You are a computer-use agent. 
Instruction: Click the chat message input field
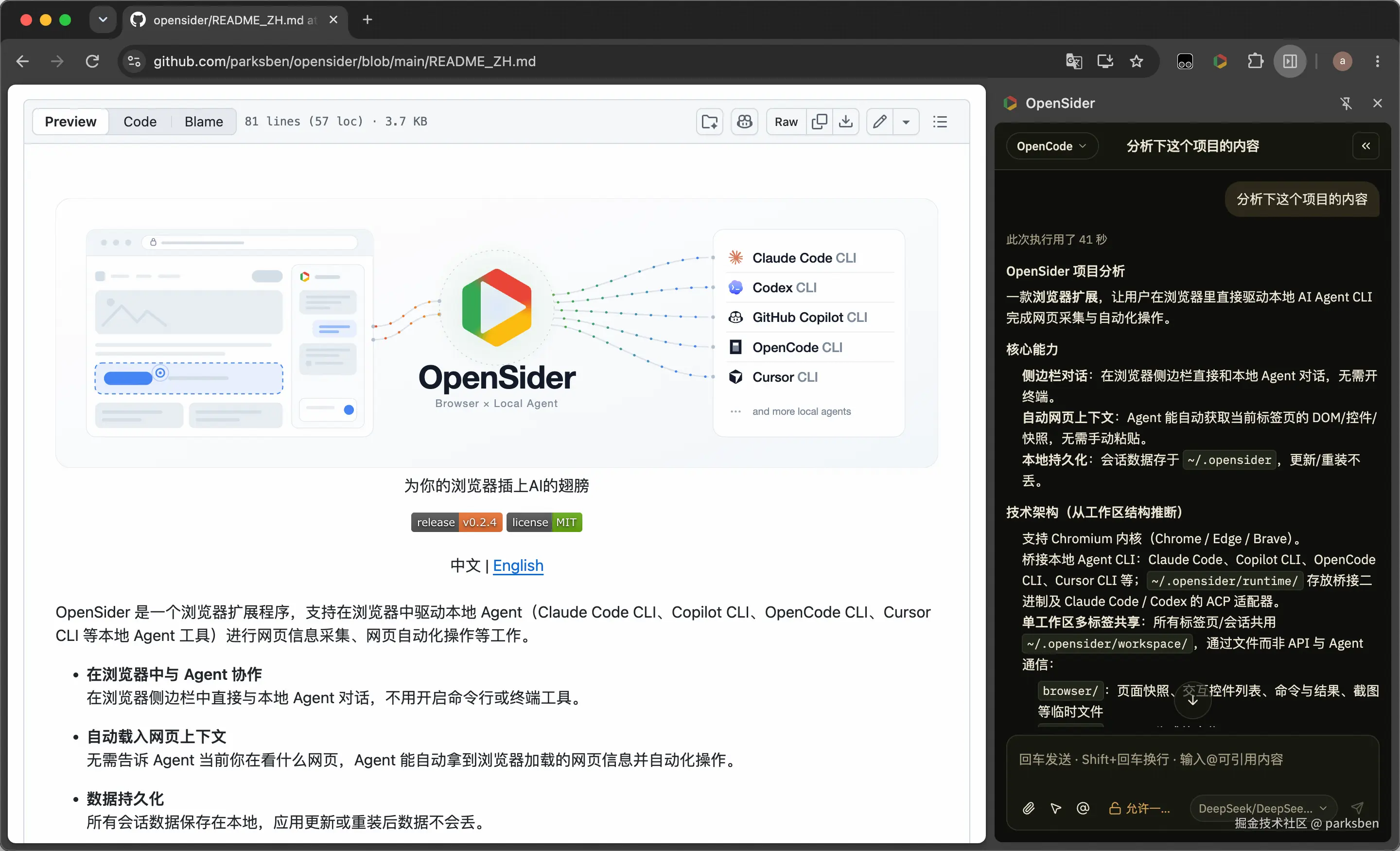[1192, 760]
